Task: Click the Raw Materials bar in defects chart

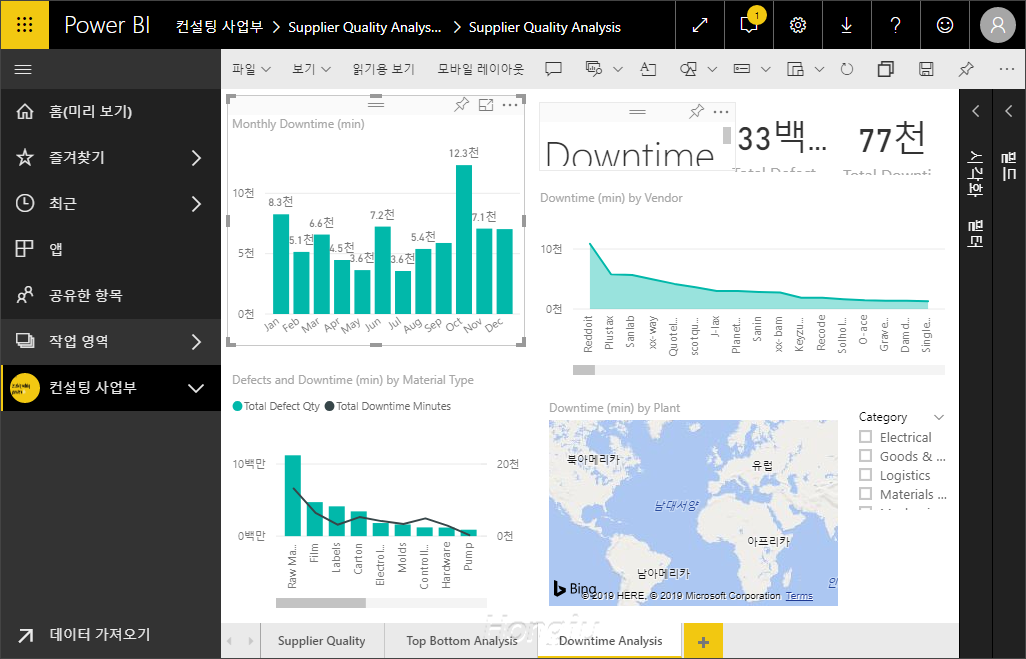Action: pos(292,495)
